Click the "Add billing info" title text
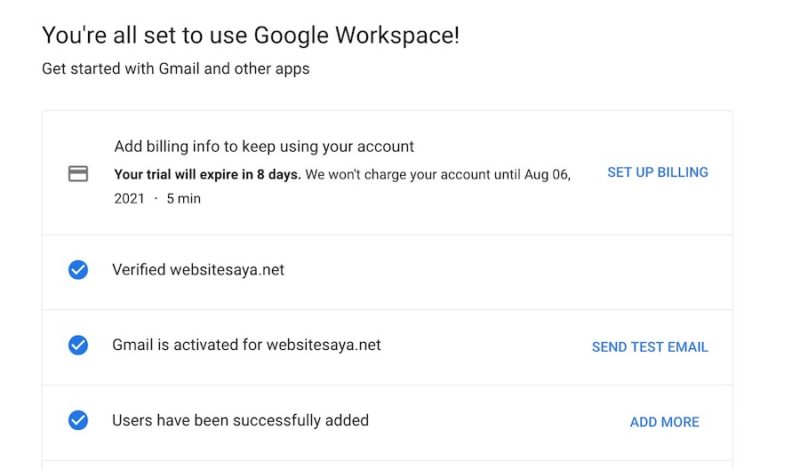Screen dimensions: 800x469 click(x=264, y=146)
